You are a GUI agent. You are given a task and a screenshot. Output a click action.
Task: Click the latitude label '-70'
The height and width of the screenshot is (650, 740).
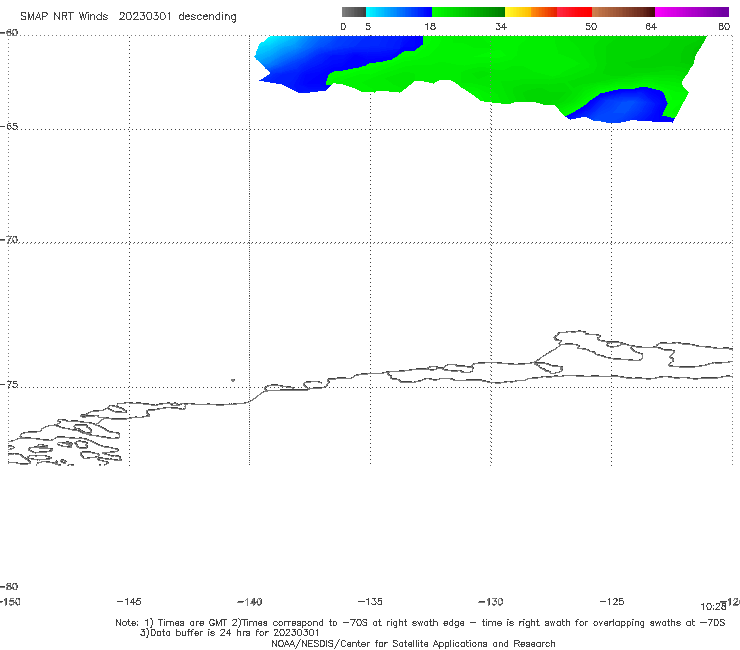coord(9,240)
